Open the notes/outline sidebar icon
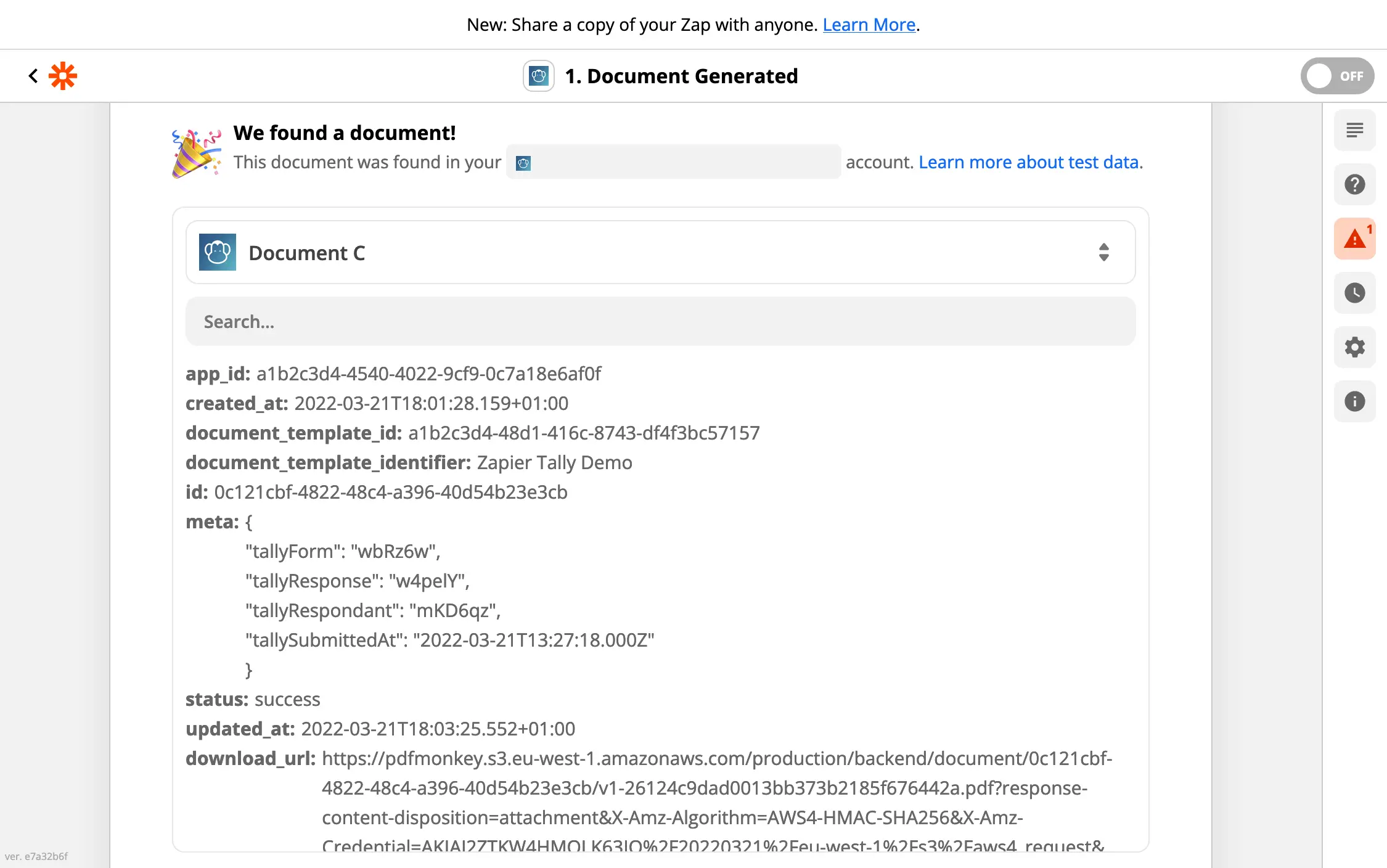 pos(1354,130)
